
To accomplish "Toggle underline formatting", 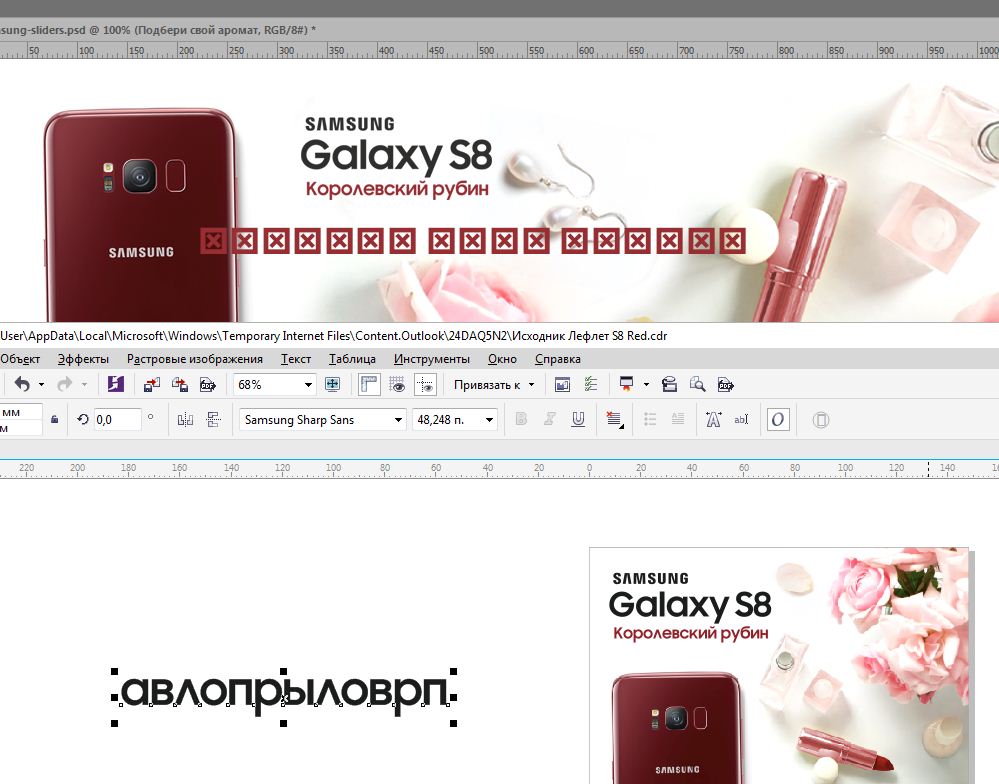I will 578,419.
